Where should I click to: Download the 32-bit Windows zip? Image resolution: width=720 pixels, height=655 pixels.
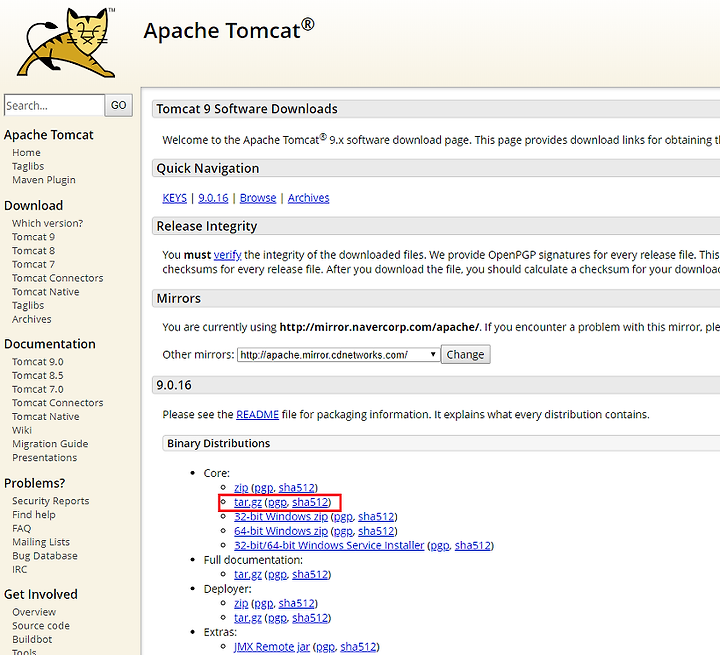281,517
